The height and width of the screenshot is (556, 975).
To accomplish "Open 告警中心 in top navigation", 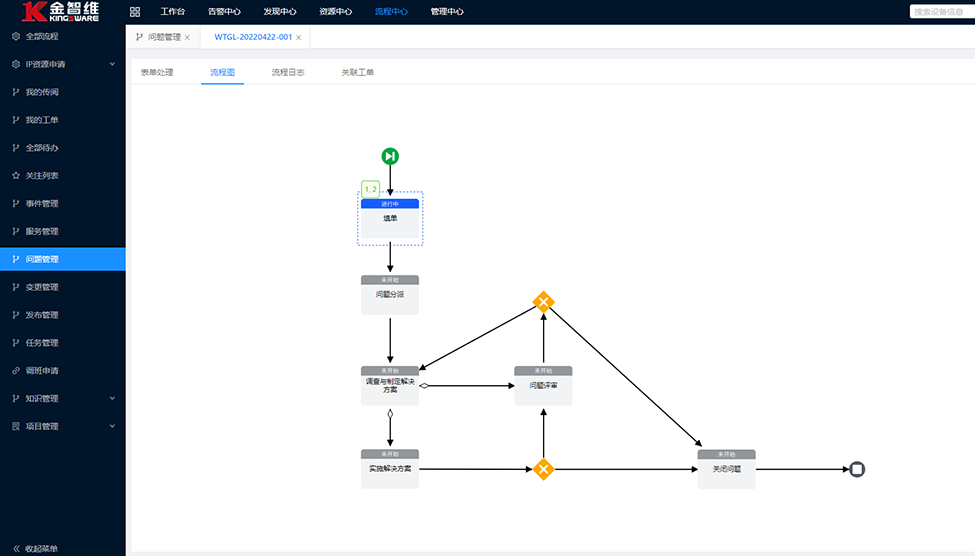I will coord(224,12).
